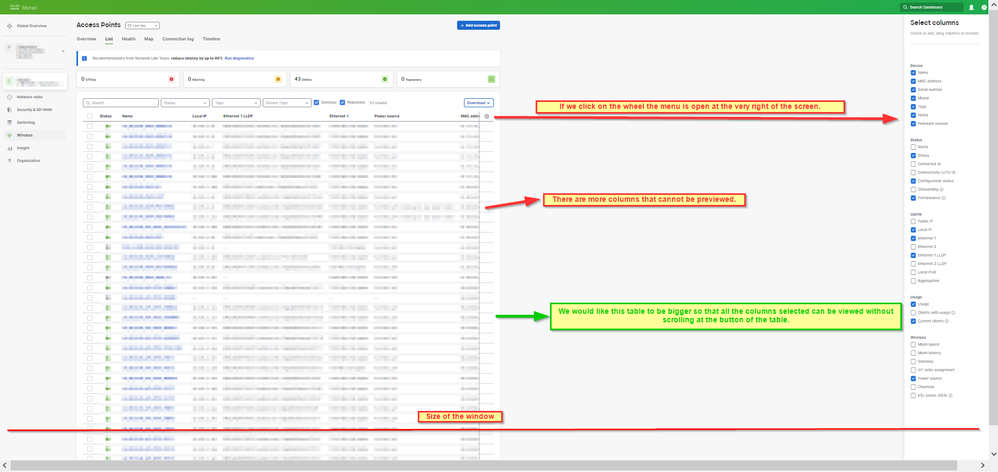Click the user account icon in header
This screenshot has height=472, width=998.
coord(971,7)
